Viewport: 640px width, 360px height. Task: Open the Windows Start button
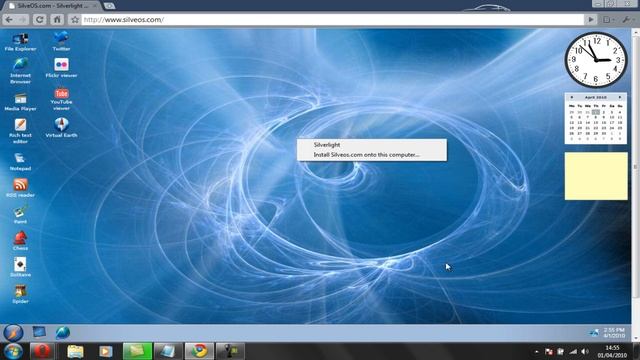tap(13, 351)
